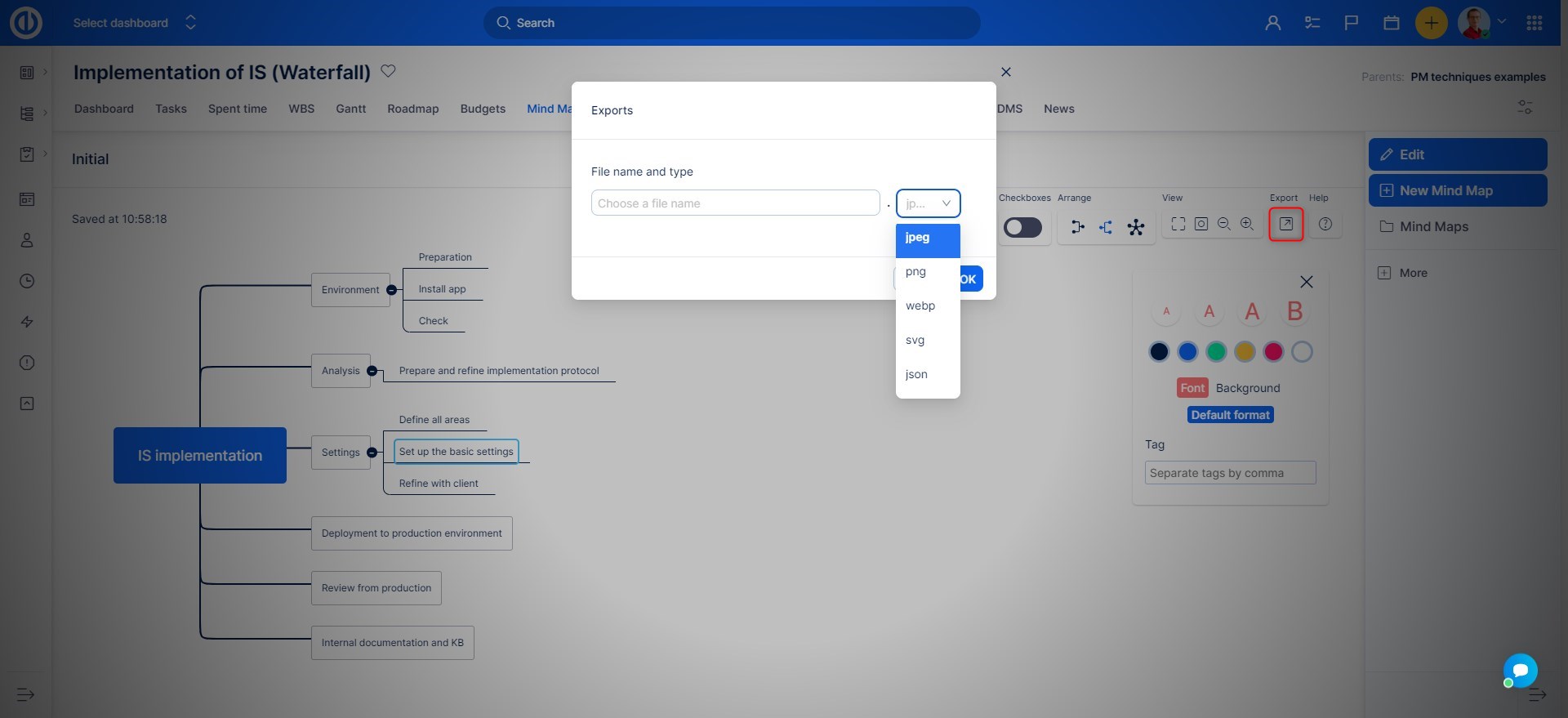Click the Choose a file name field

pos(735,203)
